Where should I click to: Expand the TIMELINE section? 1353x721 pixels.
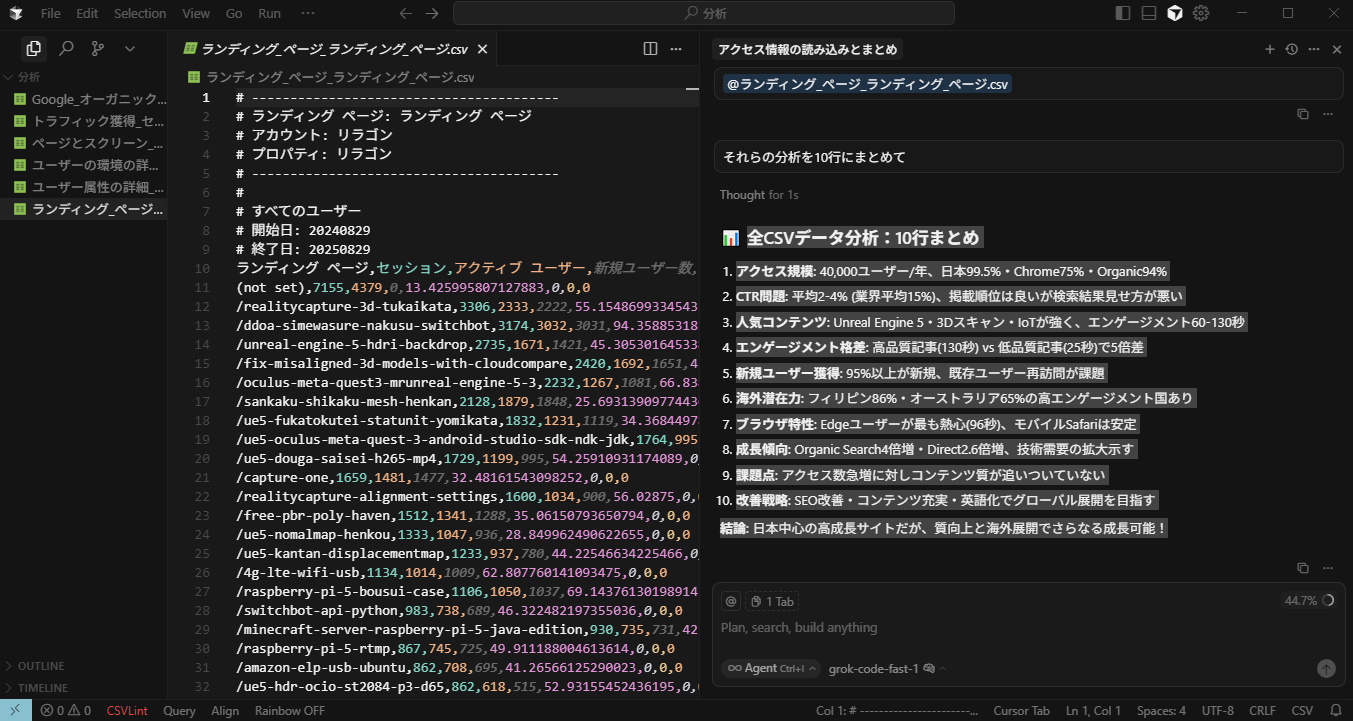(x=42, y=688)
